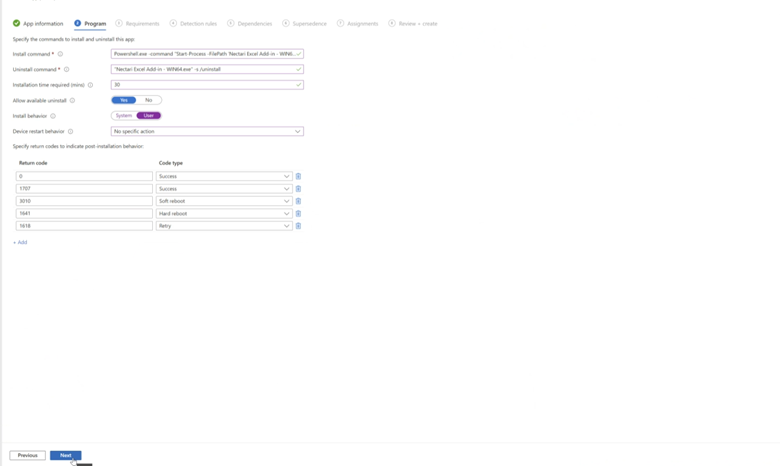Delete the 1618 Retry row

[298, 226]
